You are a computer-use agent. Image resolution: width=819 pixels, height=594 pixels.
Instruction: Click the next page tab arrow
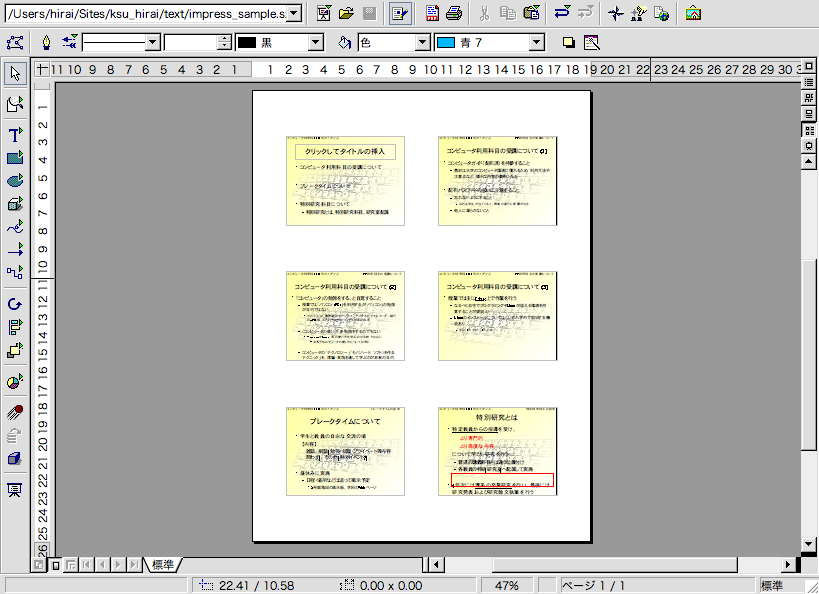[118, 565]
